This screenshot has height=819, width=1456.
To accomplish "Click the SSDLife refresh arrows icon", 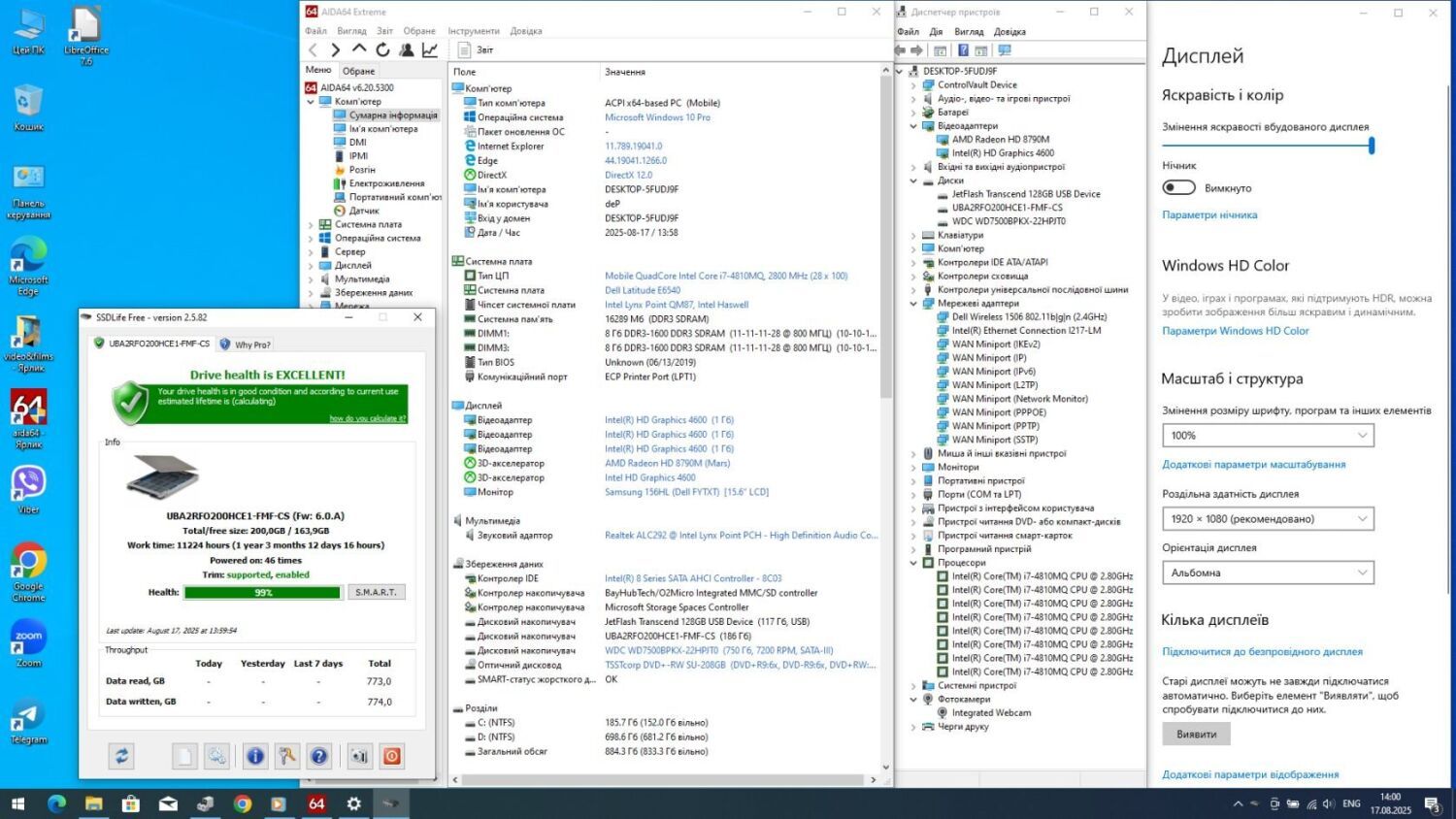I will click(x=121, y=756).
